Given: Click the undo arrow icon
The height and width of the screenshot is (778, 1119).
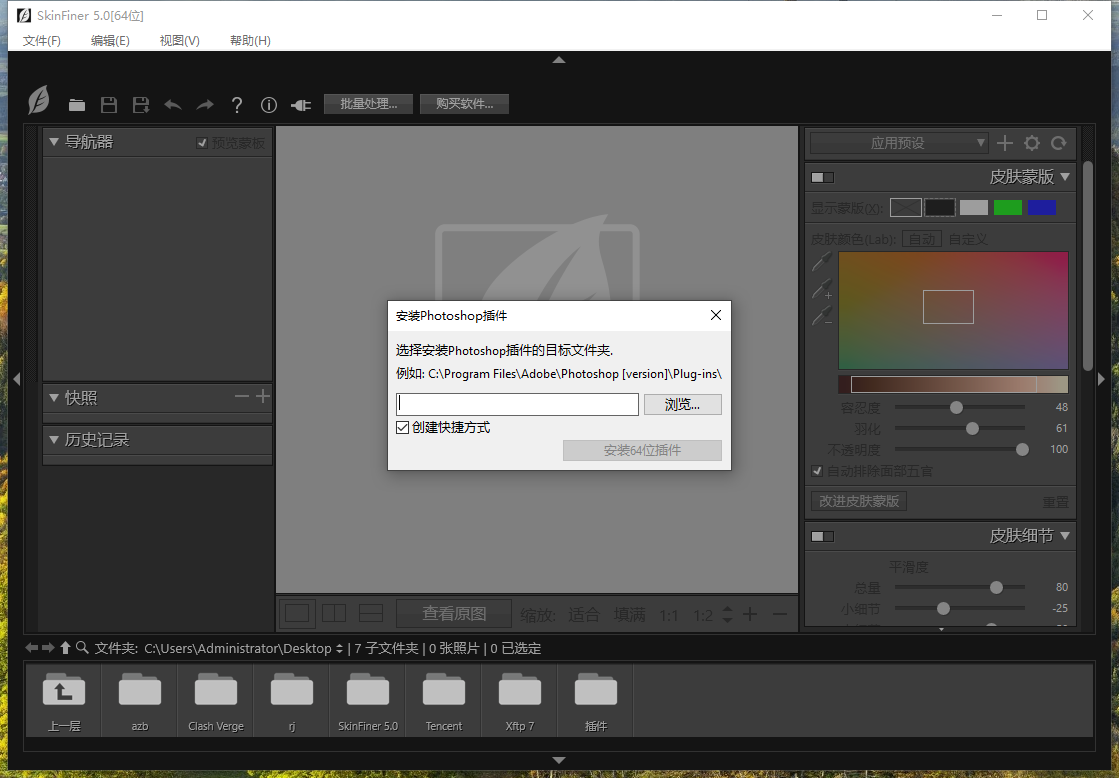Looking at the screenshot, I should click(x=173, y=105).
